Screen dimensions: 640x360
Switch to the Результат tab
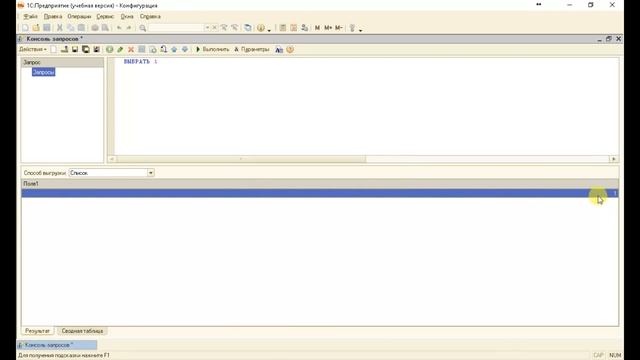[x=37, y=331]
